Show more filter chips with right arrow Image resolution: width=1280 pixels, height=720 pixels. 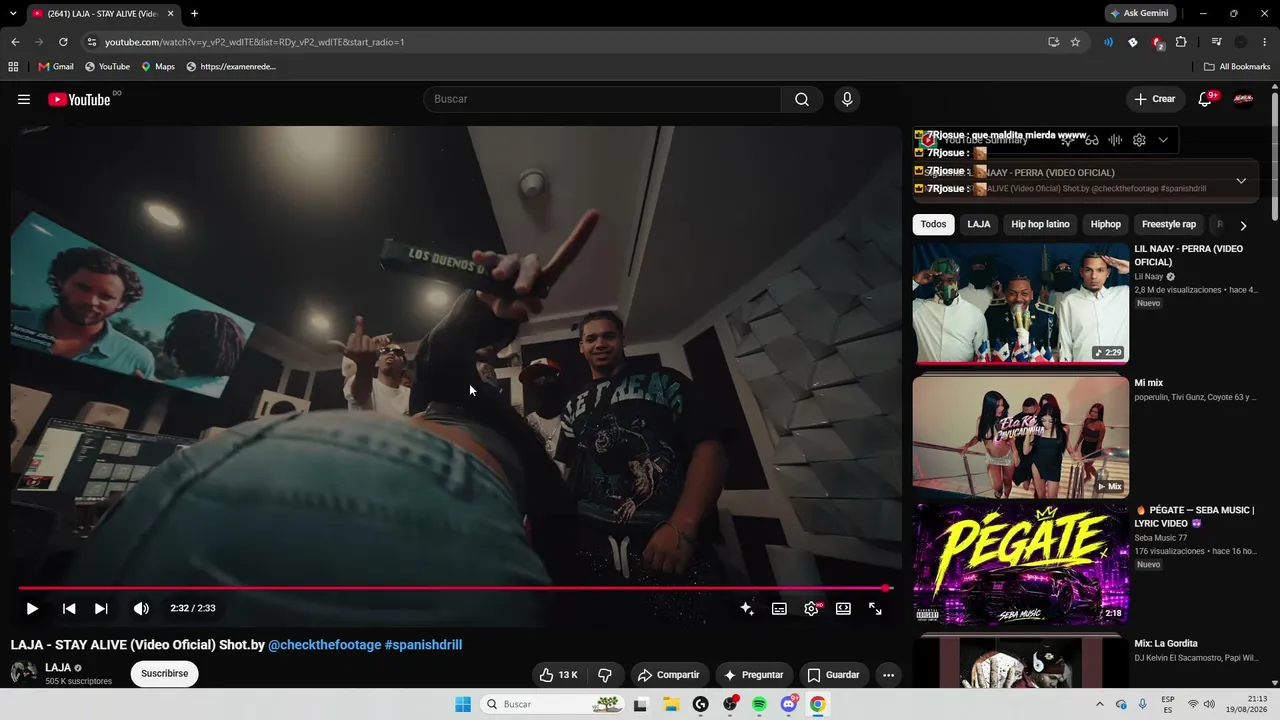tap(1243, 225)
